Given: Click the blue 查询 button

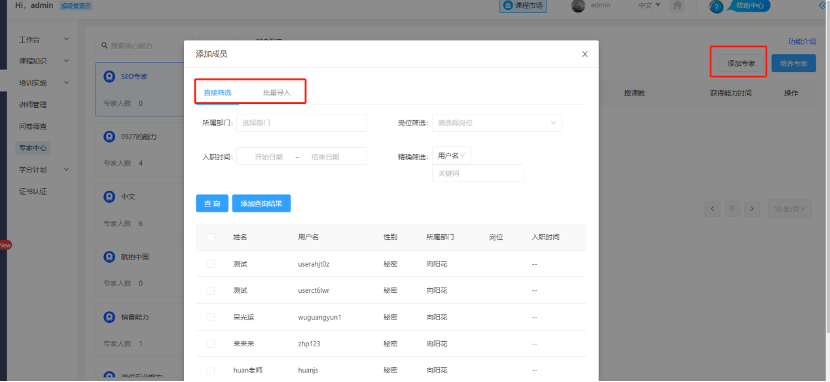Looking at the screenshot, I should [212, 204].
